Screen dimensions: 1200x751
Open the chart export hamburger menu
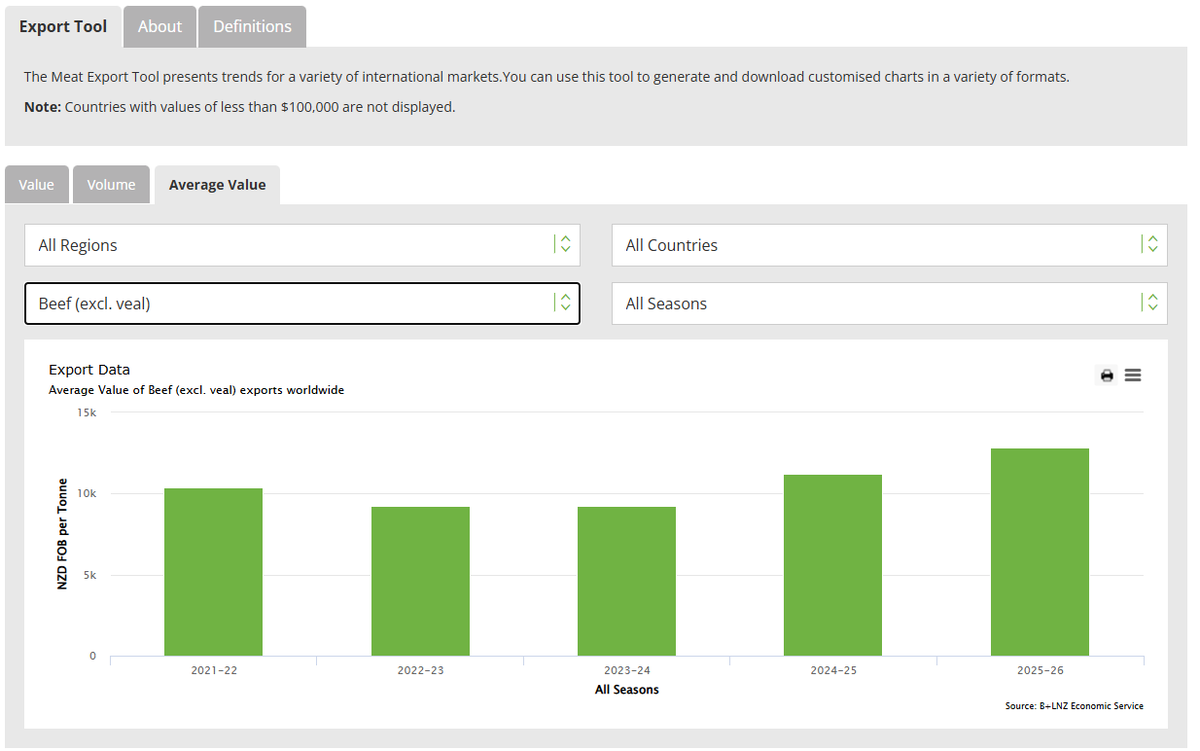1132,375
